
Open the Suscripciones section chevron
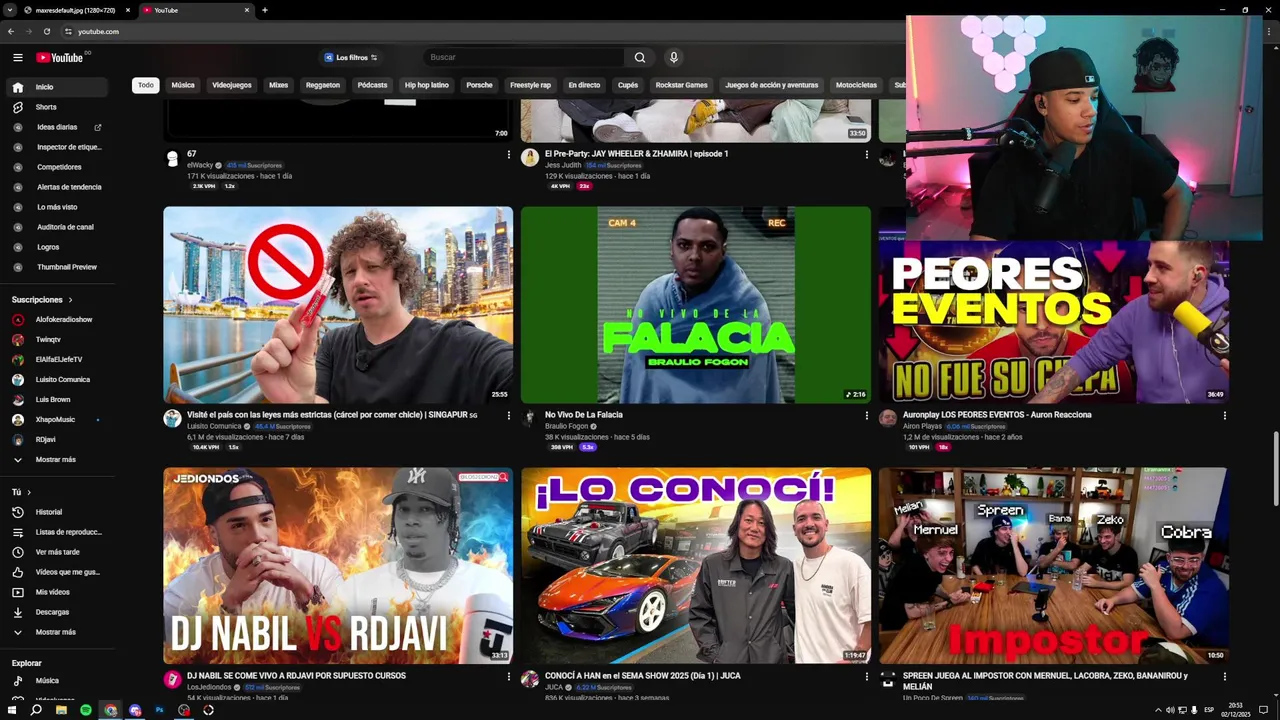click(x=70, y=300)
